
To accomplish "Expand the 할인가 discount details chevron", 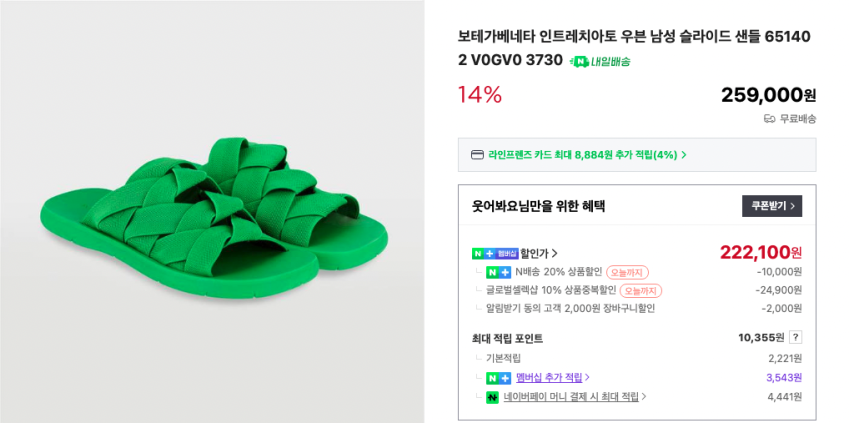I will click(555, 253).
